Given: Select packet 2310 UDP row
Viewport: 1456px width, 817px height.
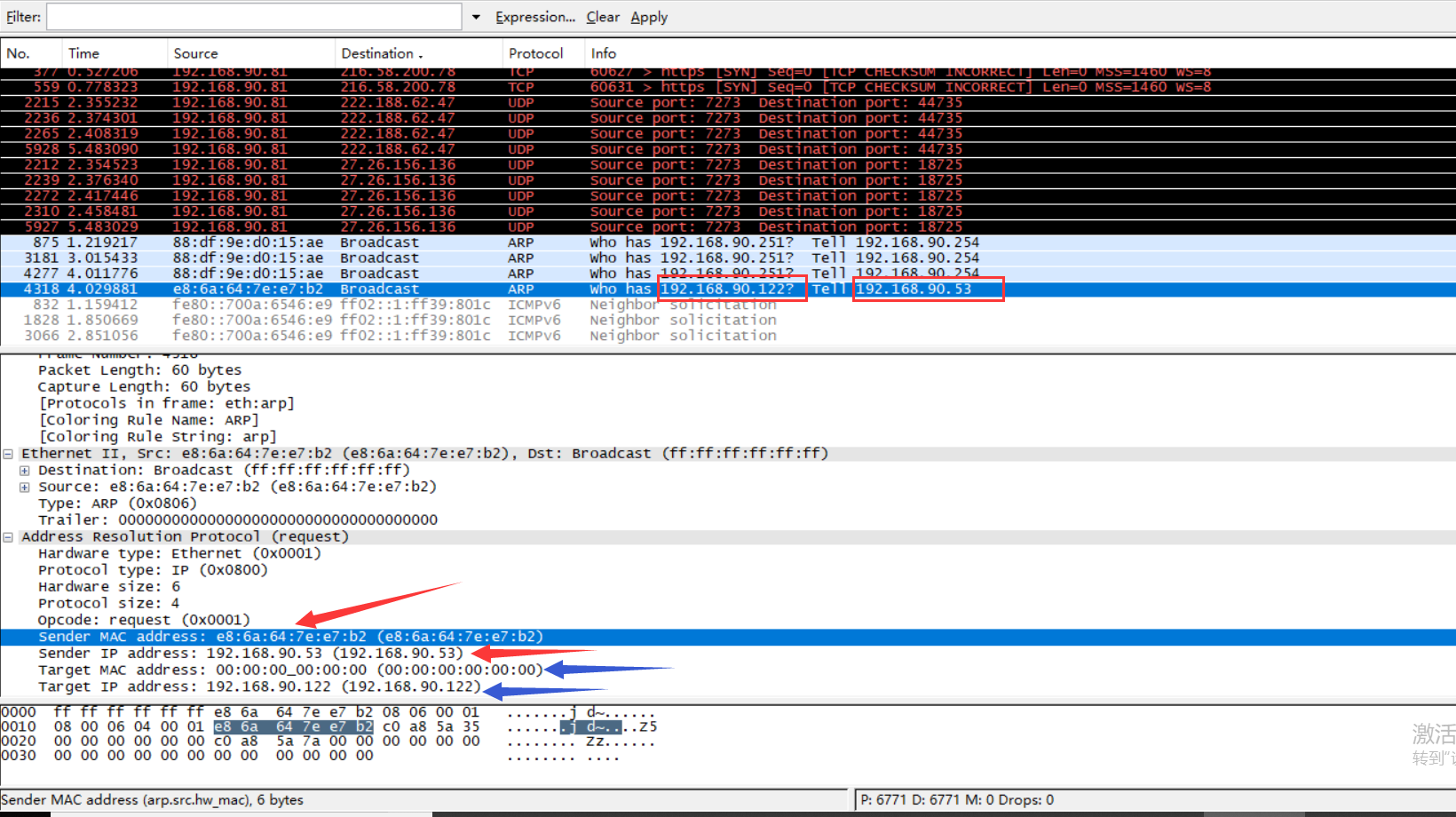Looking at the screenshot, I should [x=728, y=211].
